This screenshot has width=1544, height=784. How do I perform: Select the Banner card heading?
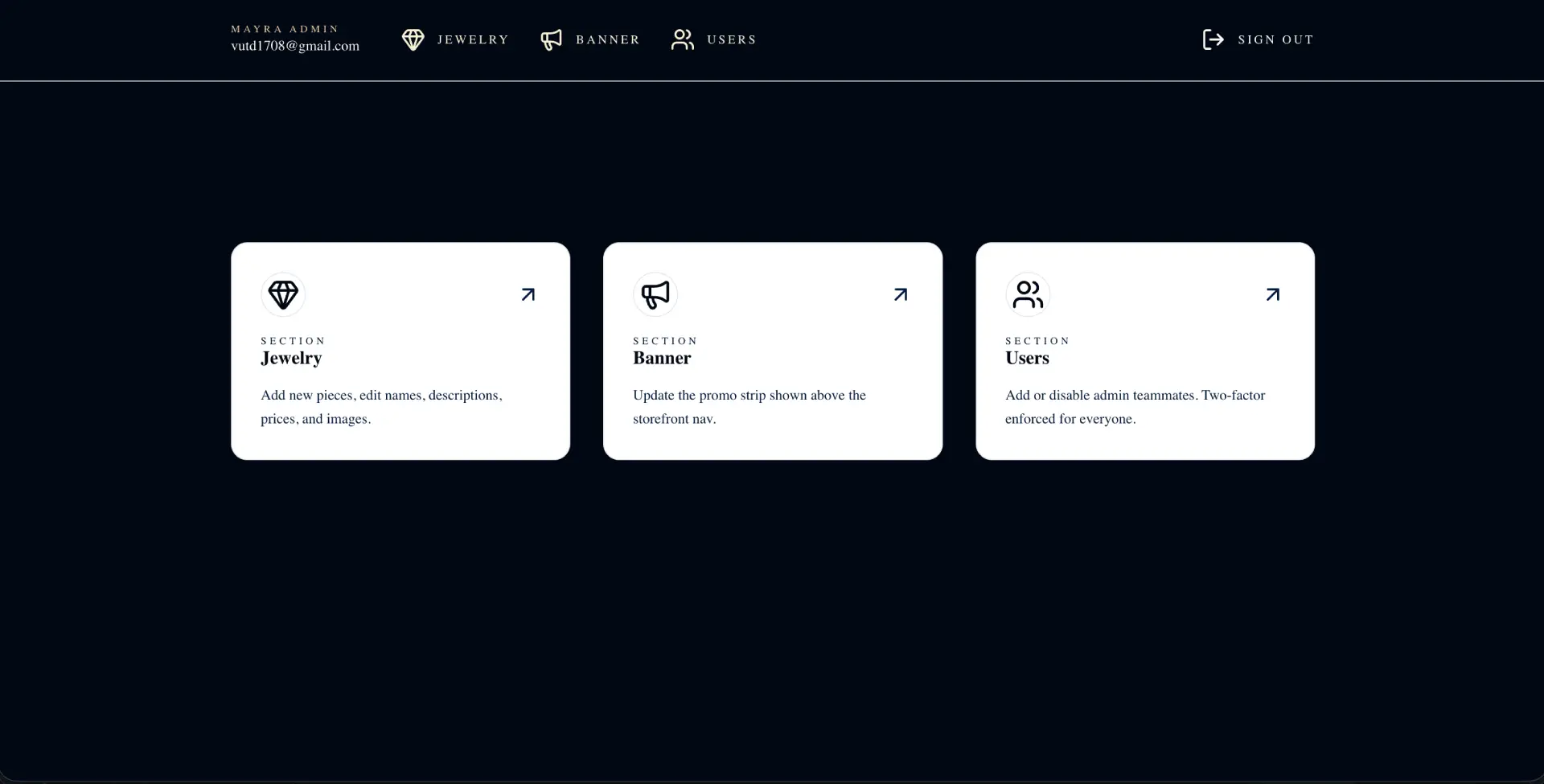(x=662, y=358)
